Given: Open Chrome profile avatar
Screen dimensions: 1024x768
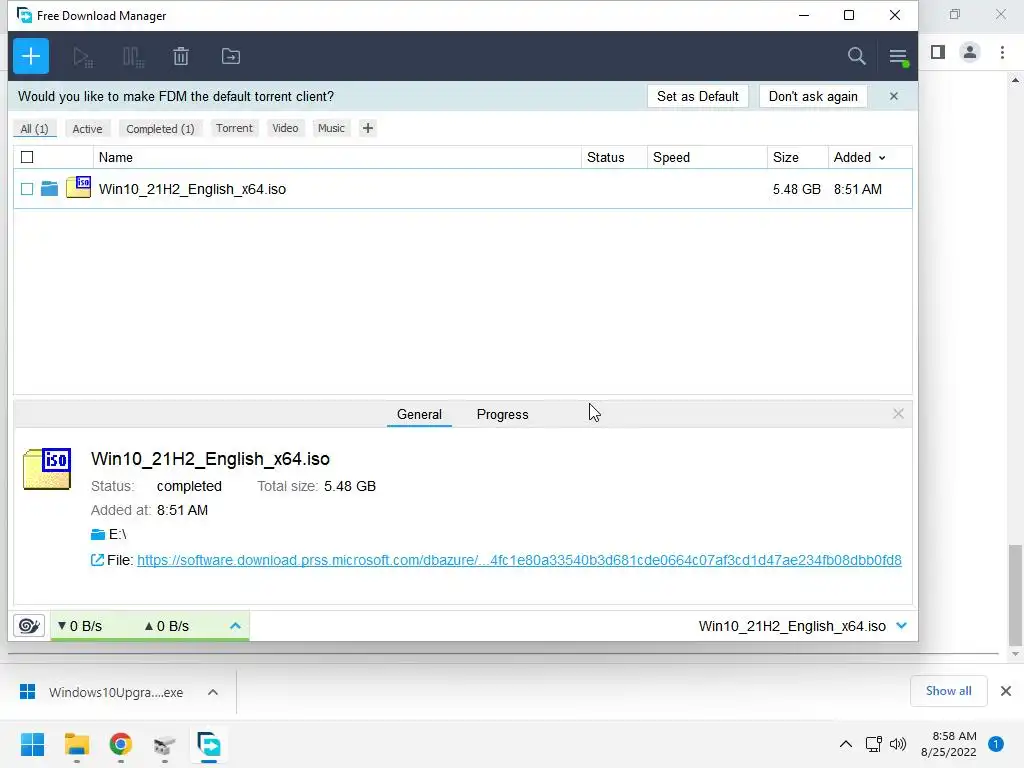Looking at the screenshot, I should click(970, 52).
